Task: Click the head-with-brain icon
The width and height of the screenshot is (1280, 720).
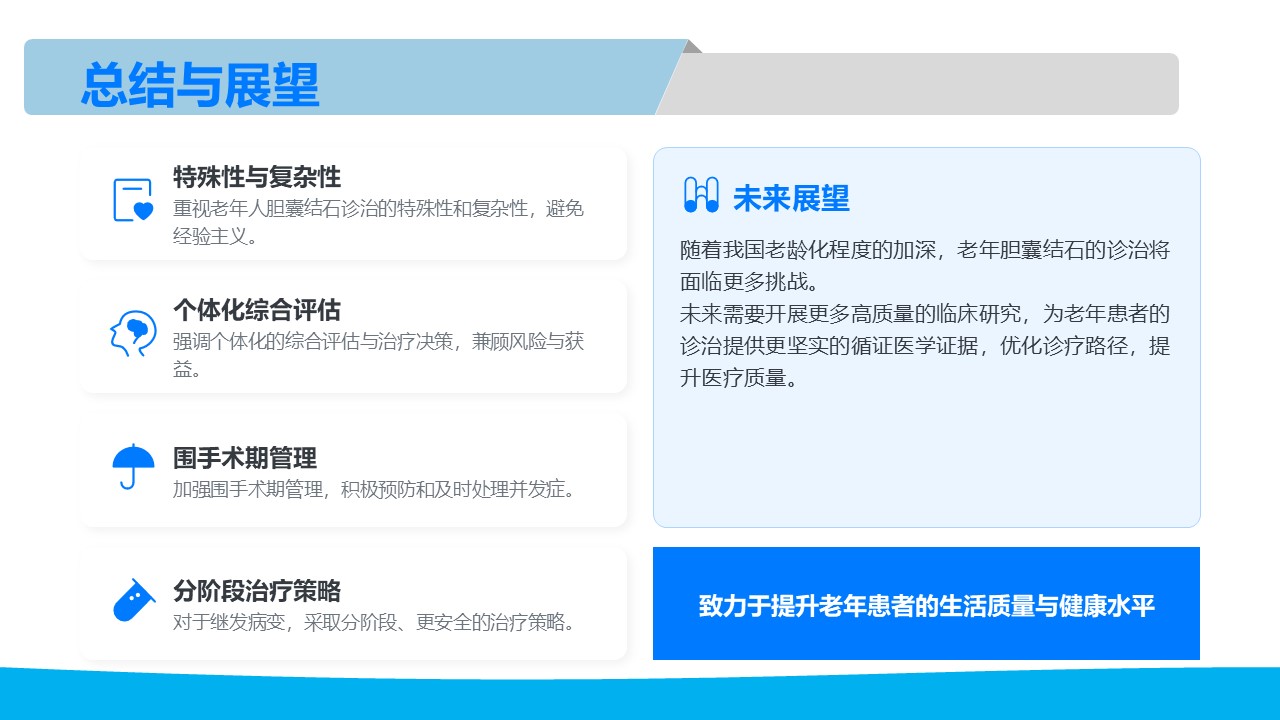Action: [133, 333]
